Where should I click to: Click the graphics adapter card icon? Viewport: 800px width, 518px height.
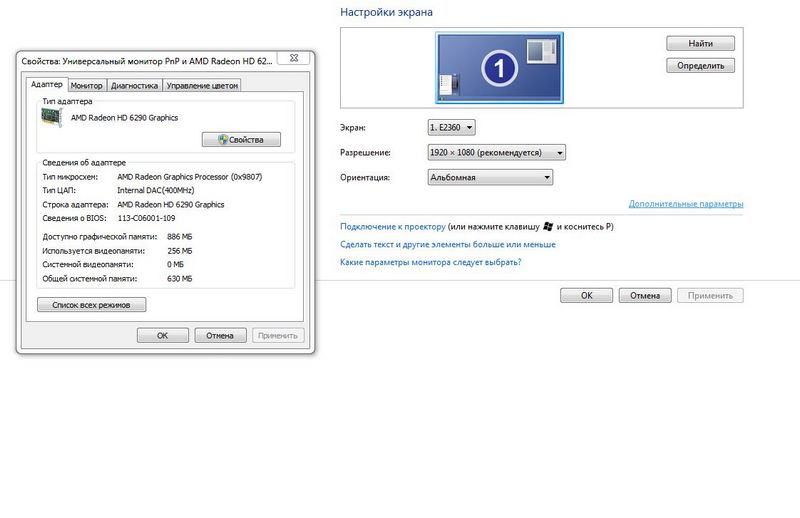(48, 117)
